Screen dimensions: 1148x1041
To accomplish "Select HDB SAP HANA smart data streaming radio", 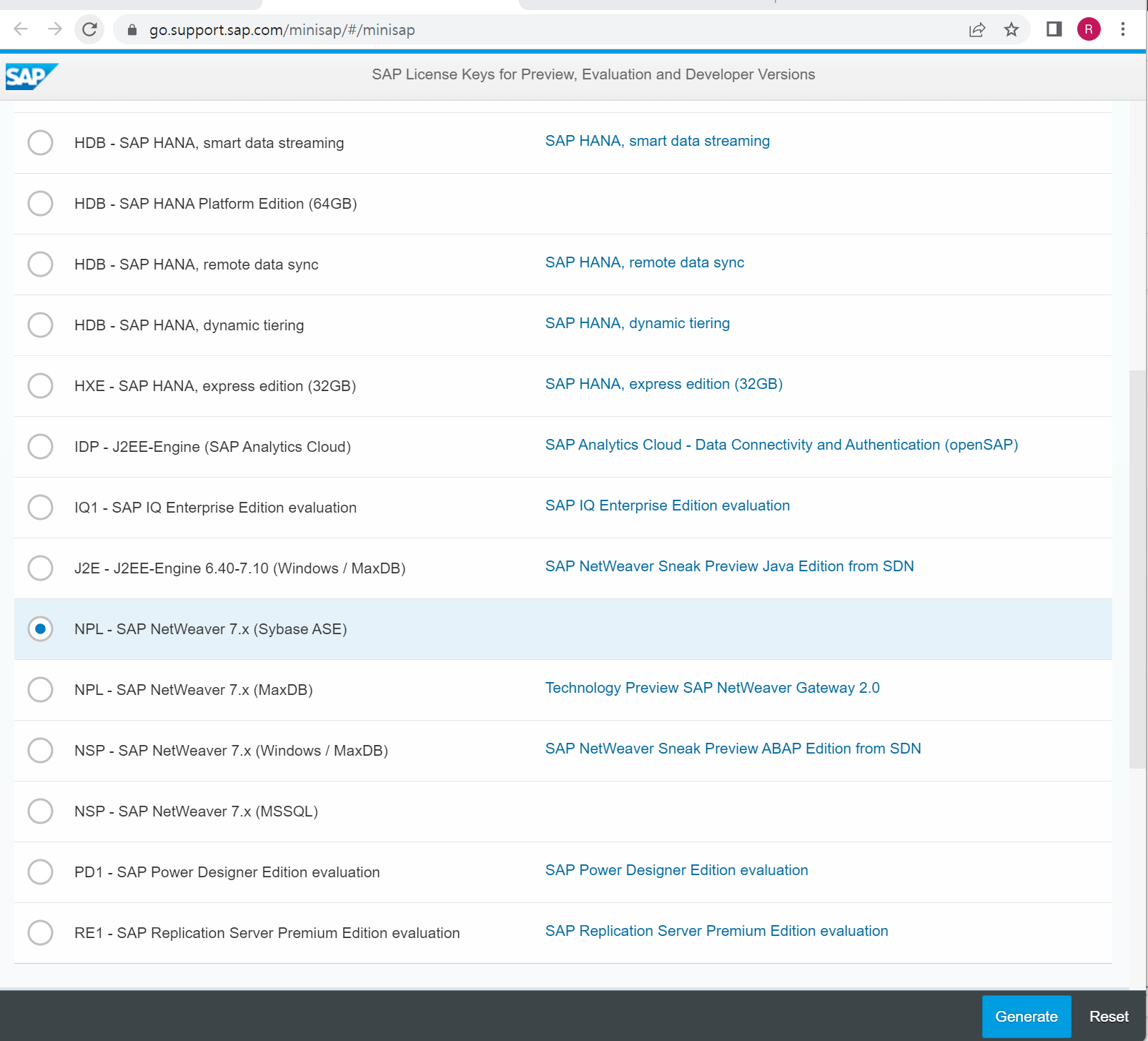I will (40, 142).
